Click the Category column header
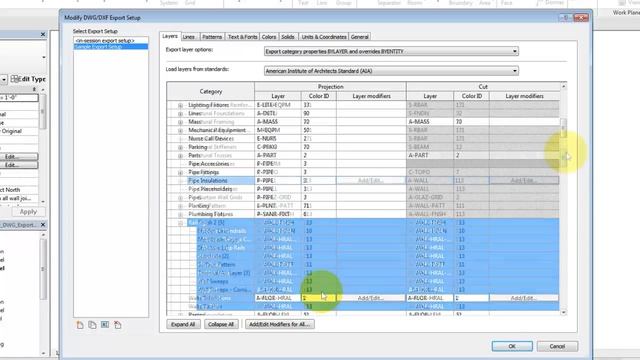The image size is (640, 360). tap(211, 91)
